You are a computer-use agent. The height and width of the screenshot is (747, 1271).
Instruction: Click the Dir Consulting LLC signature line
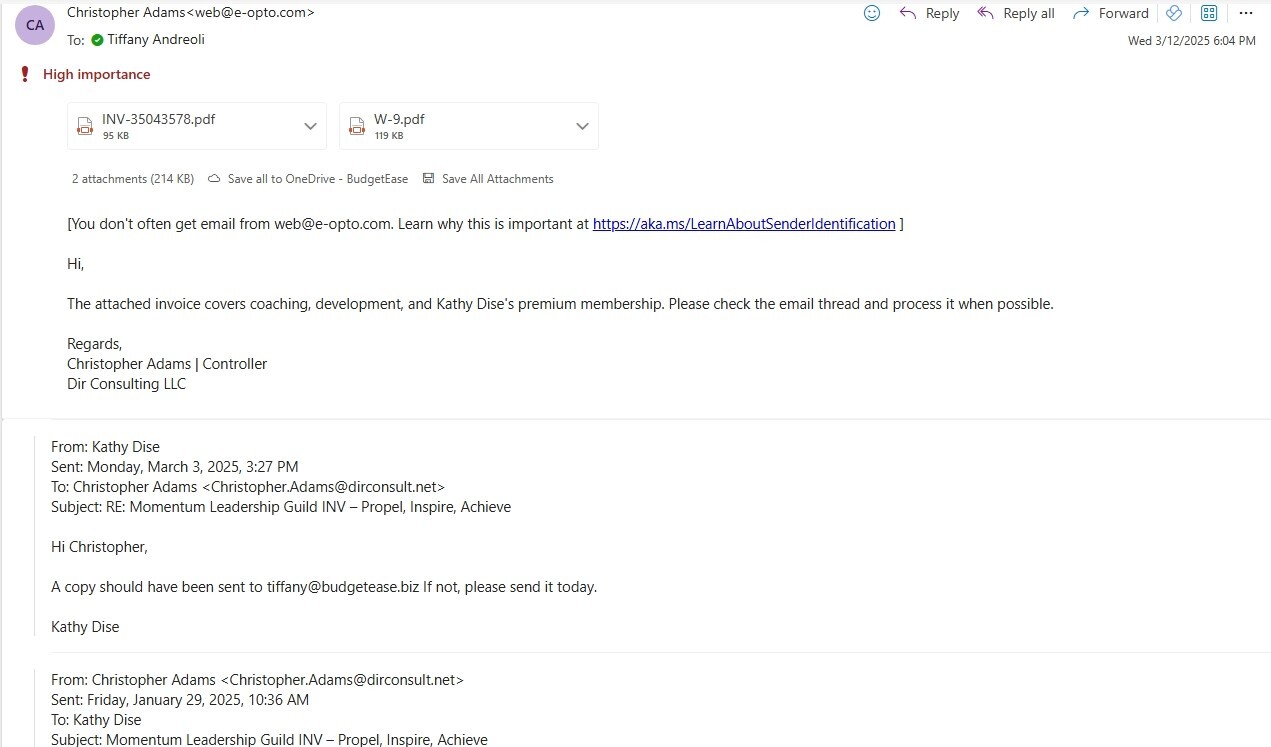click(x=126, y=384)
